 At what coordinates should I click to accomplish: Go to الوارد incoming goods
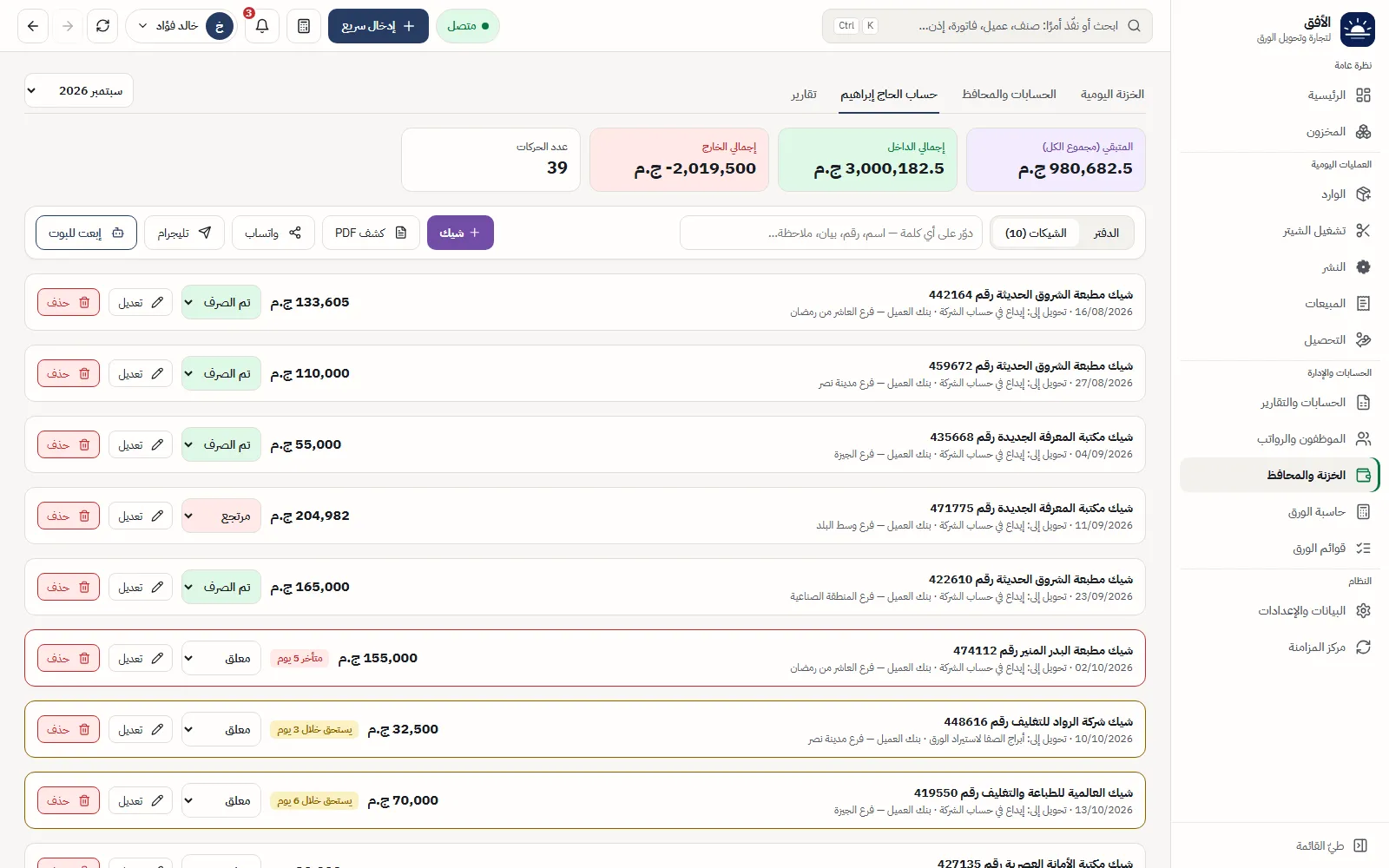(x=1280, y=194)
